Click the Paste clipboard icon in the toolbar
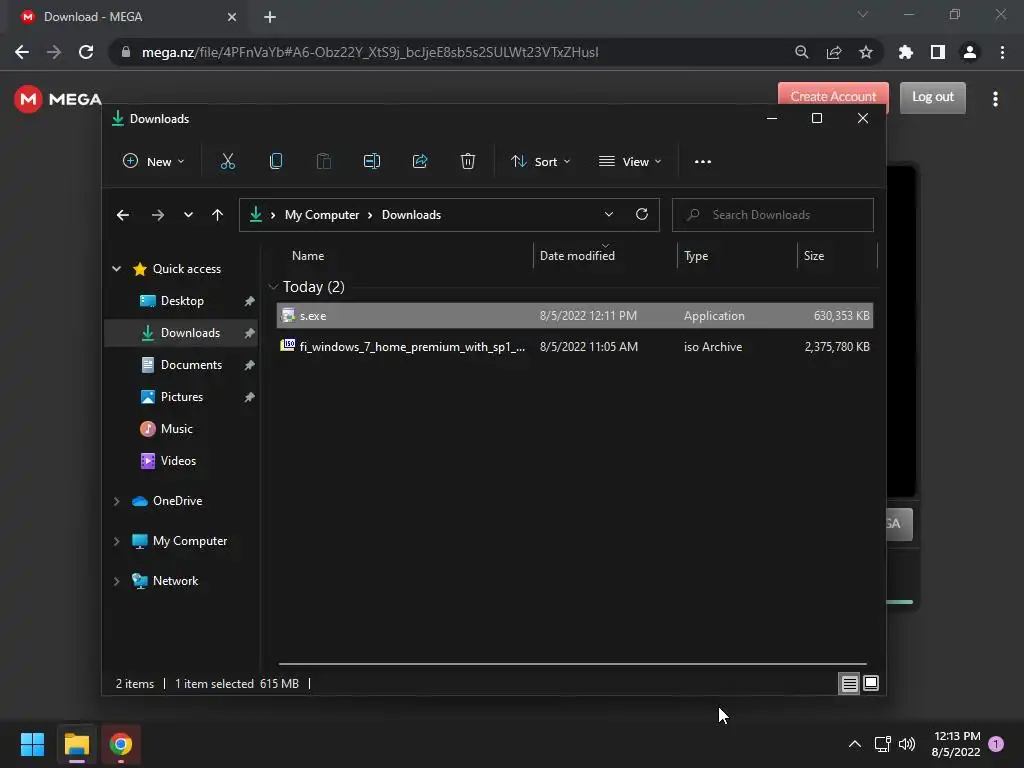1024x768 pixels. click(x=323, y=161)
